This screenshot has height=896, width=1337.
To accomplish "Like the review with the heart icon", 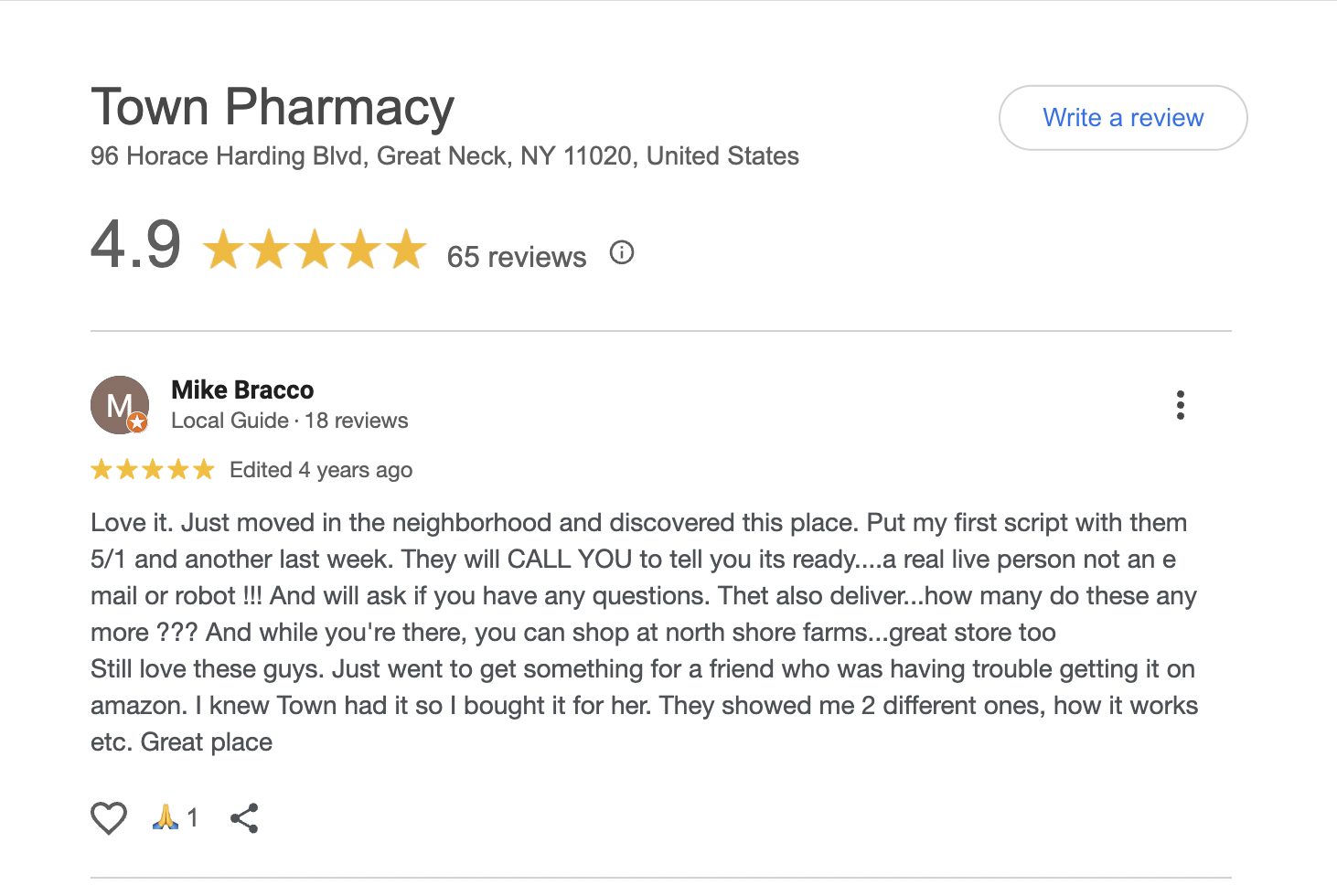I will (109, 817).
